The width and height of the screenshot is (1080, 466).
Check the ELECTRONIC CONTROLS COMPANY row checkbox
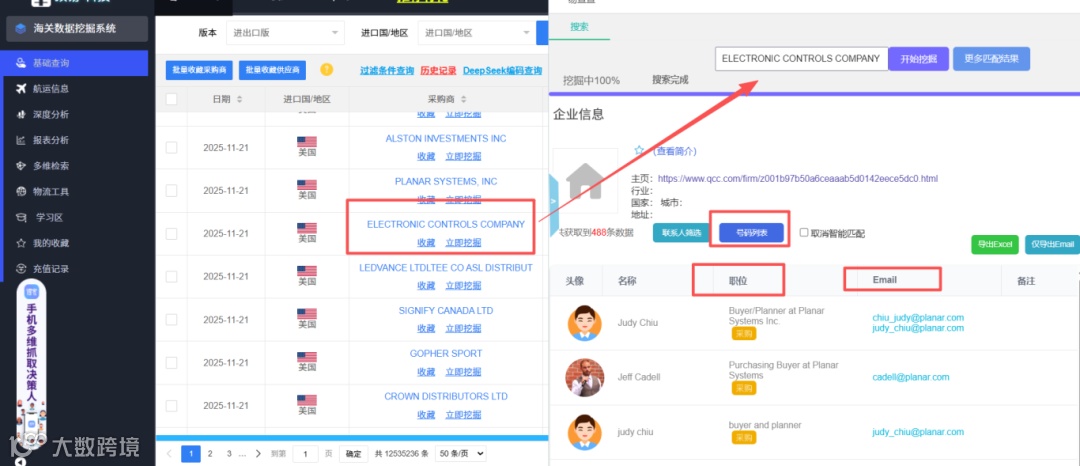[172, 234]
